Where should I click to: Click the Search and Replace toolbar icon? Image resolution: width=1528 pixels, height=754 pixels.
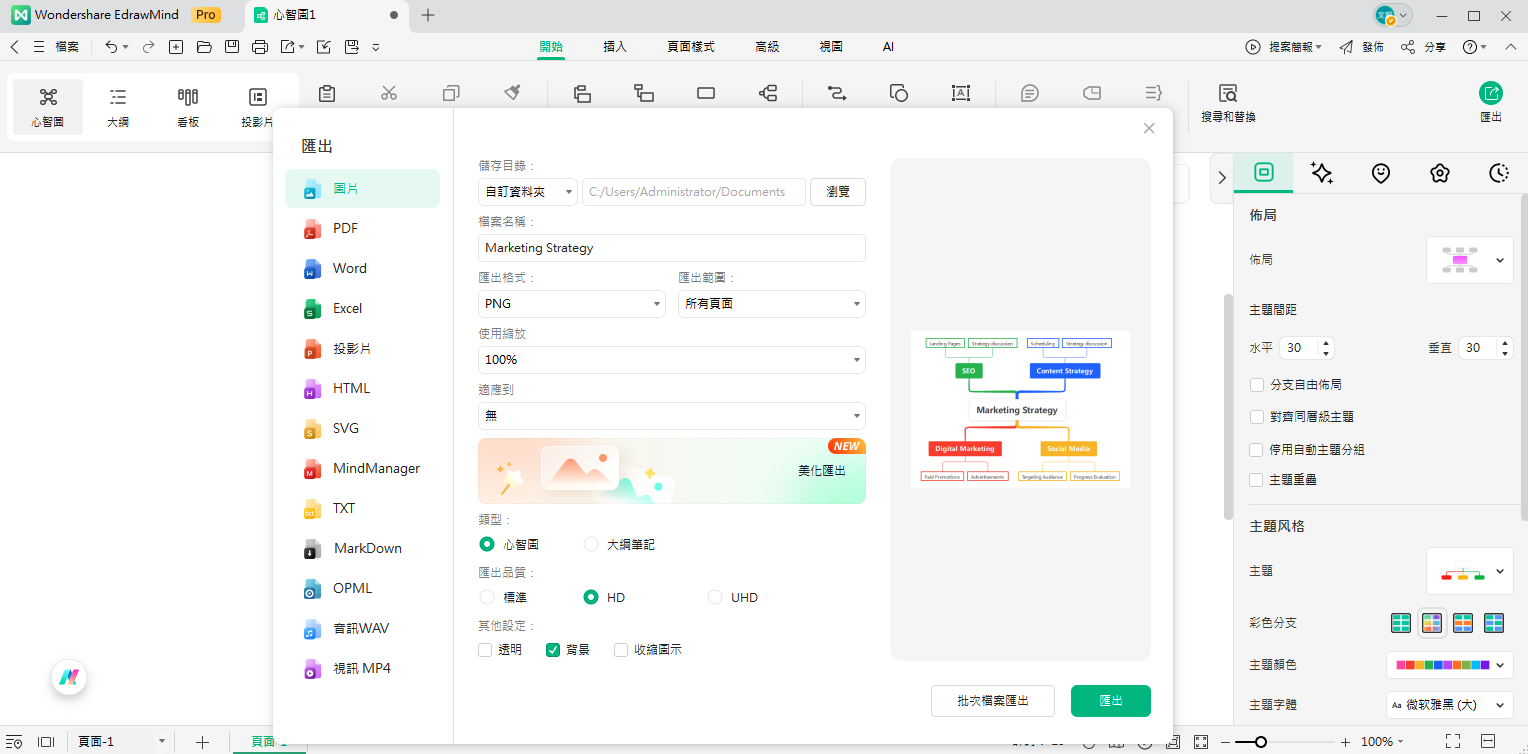coord(1227,102)
